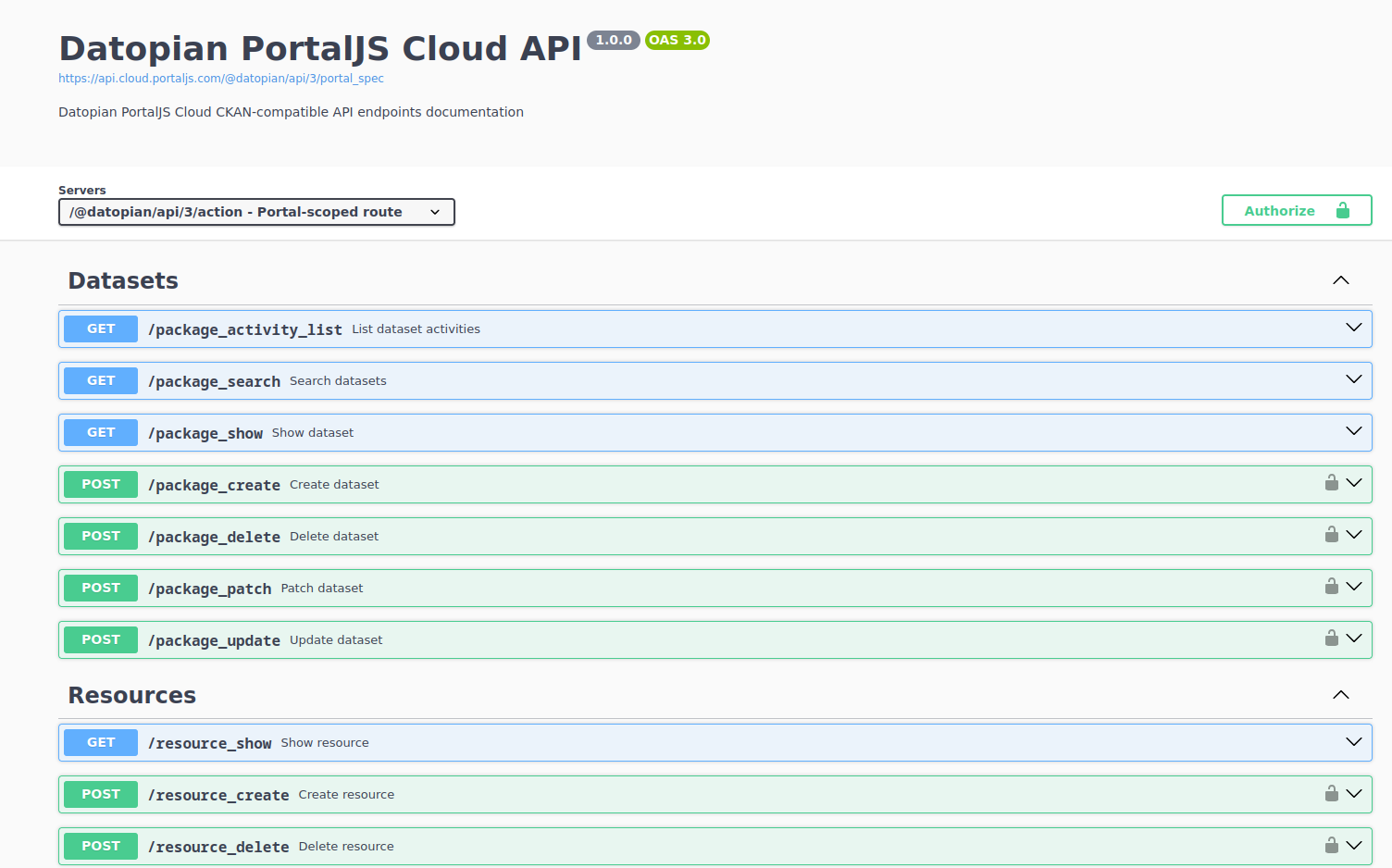Click the 'Show dataset' description
Screen dimensions: 1392x868
click(313, 432)
